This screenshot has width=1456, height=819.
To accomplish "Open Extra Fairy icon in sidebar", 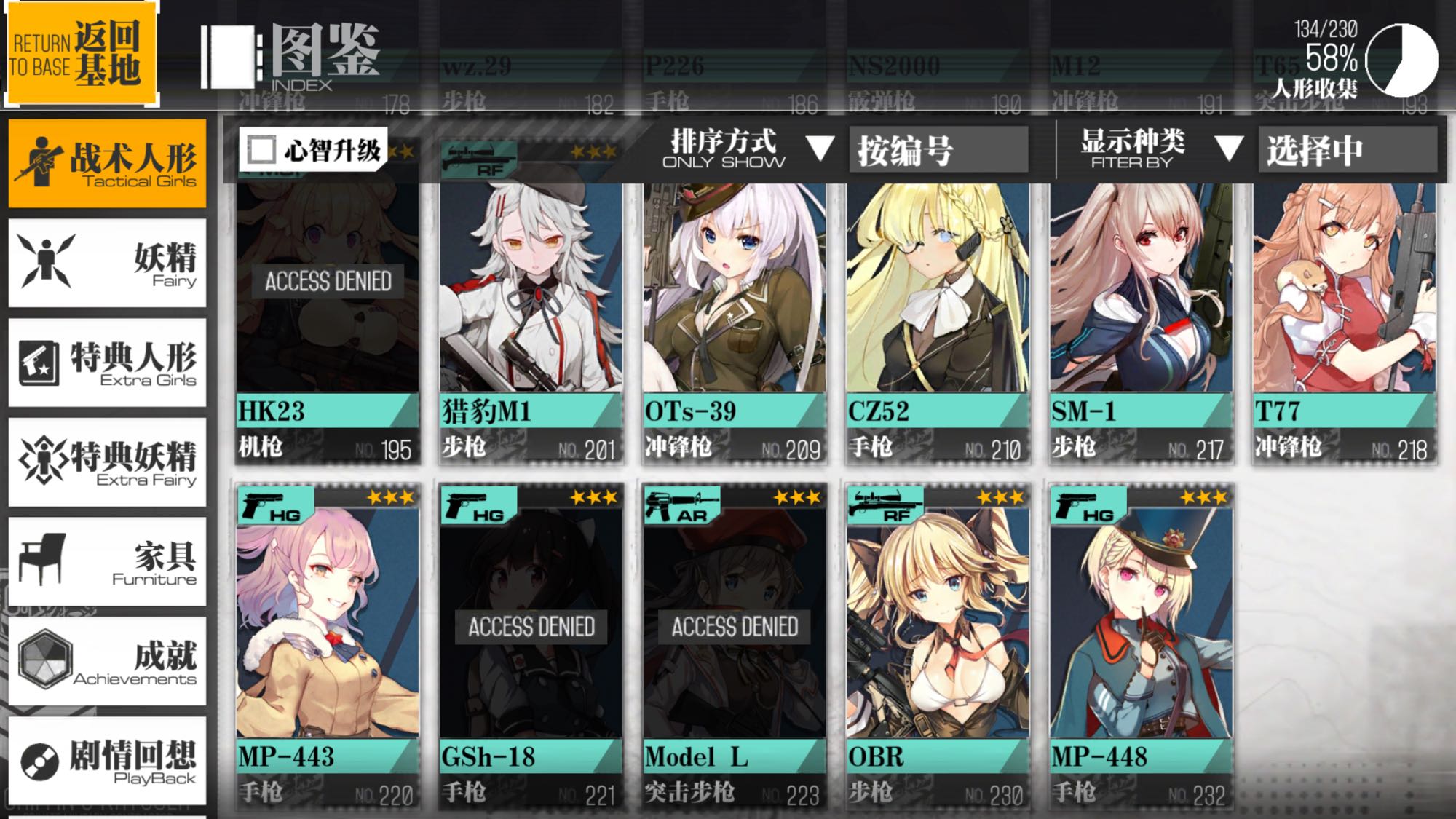I will coord(44,459).
